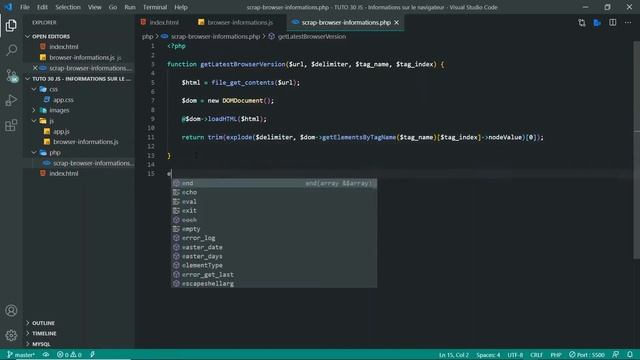Open the Help menu
Viewport: 640px width, 360px height.
coord(181,7)
